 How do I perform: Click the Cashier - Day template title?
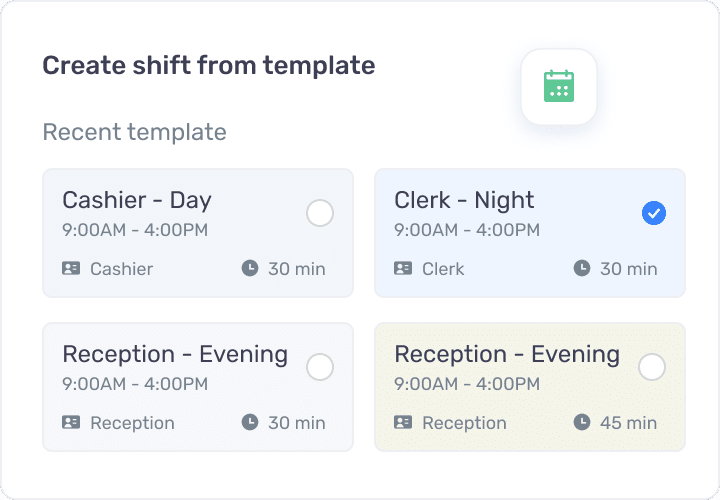coord(137,200)
